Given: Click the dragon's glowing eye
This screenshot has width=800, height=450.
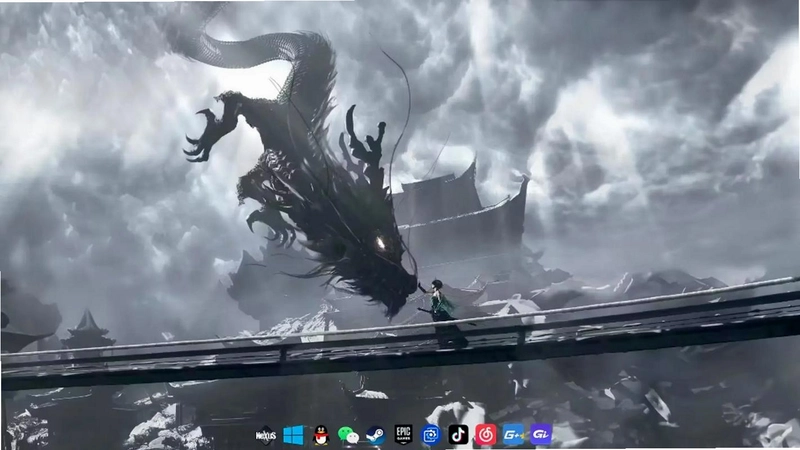Looking at the screenshot, I should (x=381, y=243).
